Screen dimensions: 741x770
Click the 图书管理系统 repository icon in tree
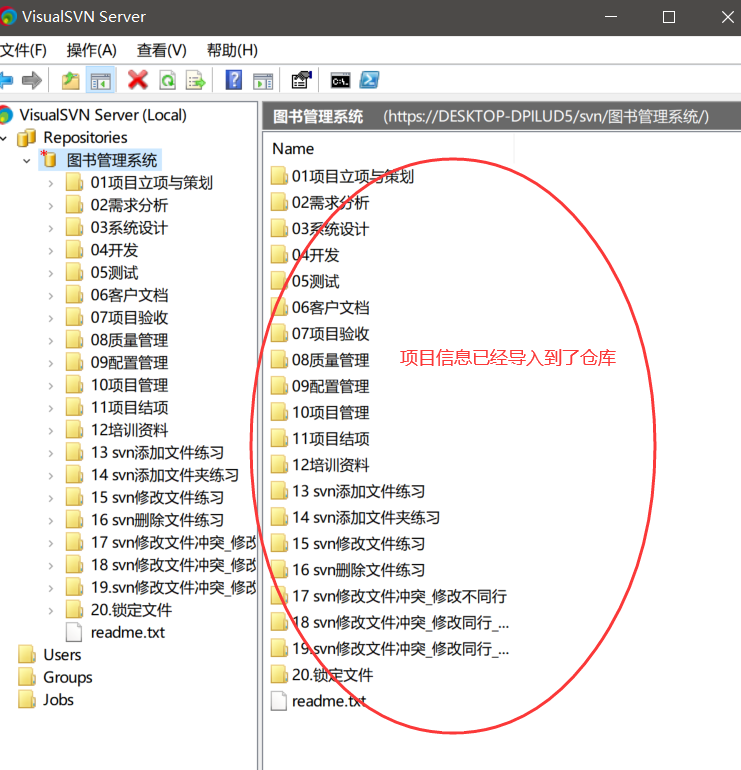click(x=49, y=160)
